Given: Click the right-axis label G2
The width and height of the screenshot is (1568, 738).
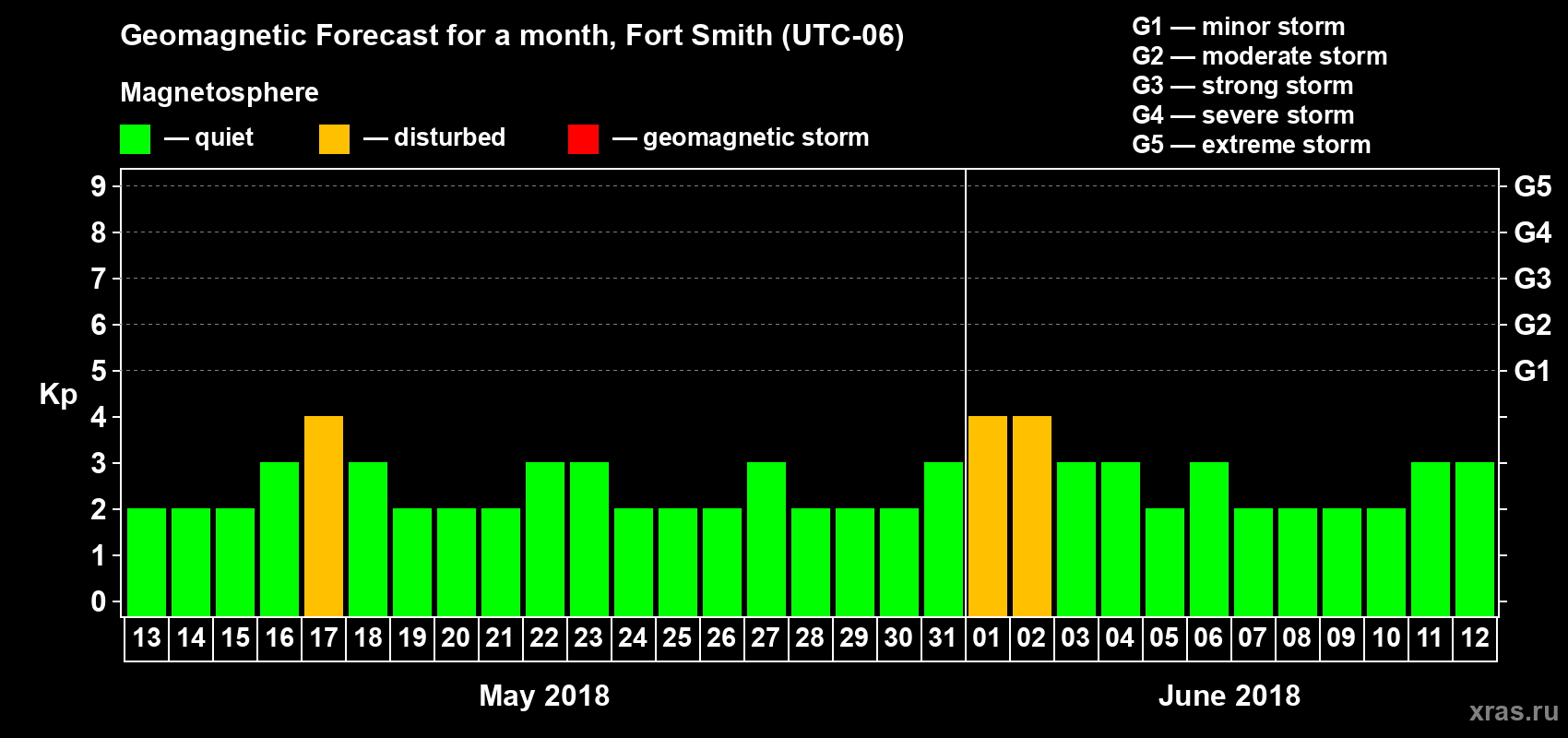Looking at the screenshot, I should point(1533,325).
